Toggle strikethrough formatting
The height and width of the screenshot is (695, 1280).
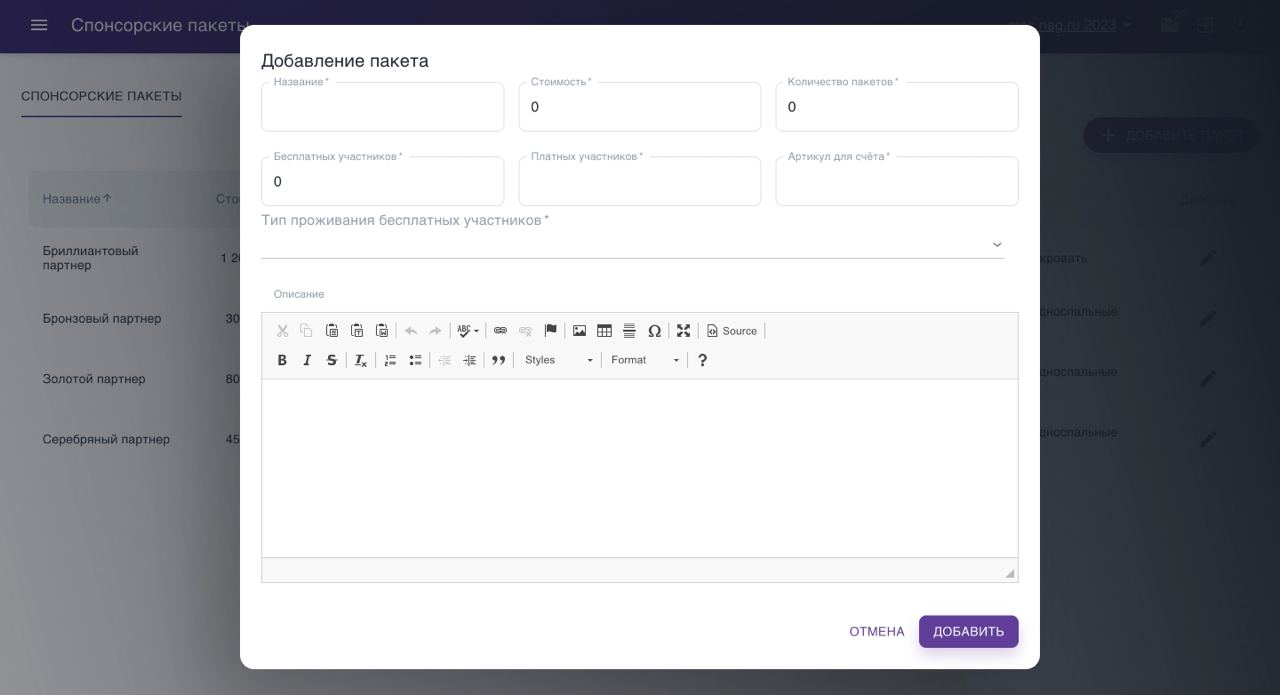[x=332, y=360]
